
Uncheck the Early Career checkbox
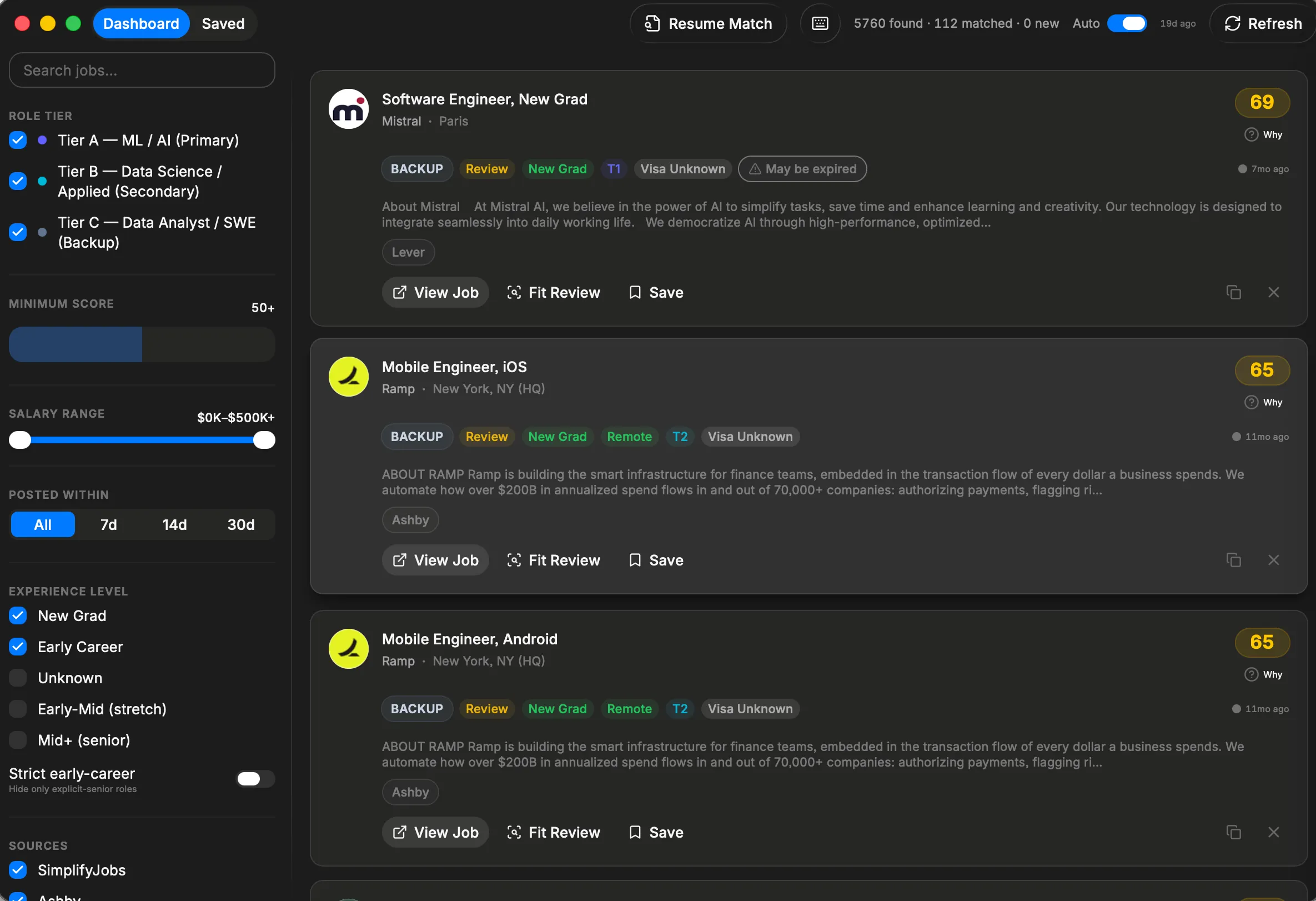[18, 647]
